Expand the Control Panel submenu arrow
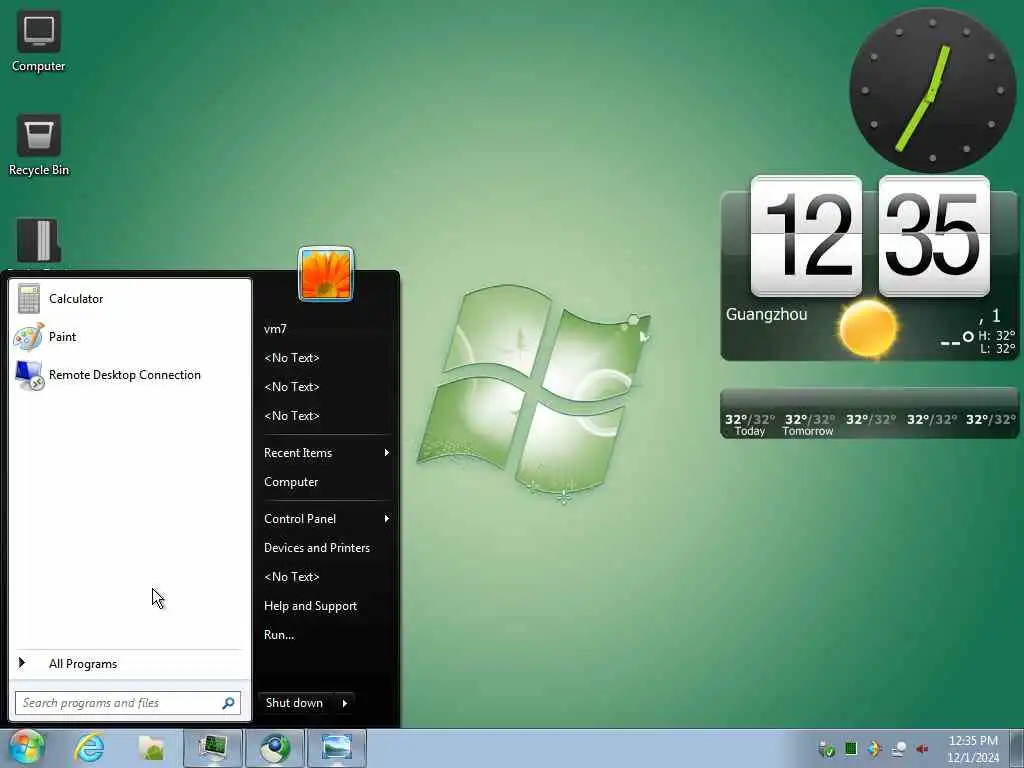The image size is (1024, 768). click(x=387, y=519)
